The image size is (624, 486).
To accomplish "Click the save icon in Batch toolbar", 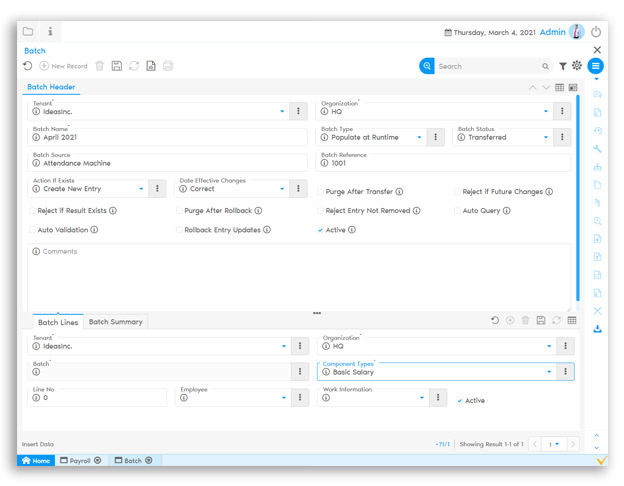I will 117,66.
